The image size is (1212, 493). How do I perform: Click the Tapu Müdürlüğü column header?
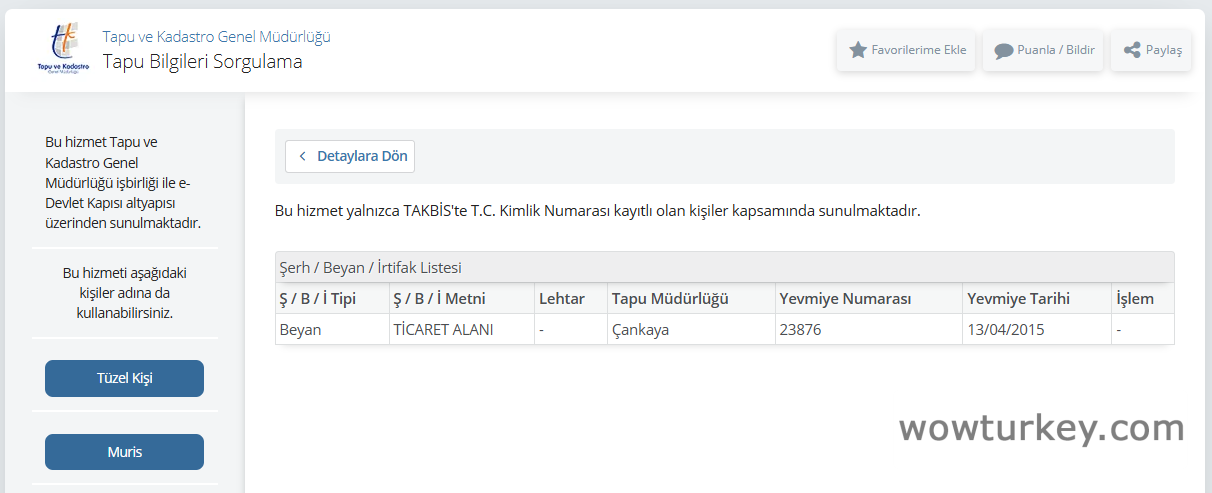(x=670, y=299)
